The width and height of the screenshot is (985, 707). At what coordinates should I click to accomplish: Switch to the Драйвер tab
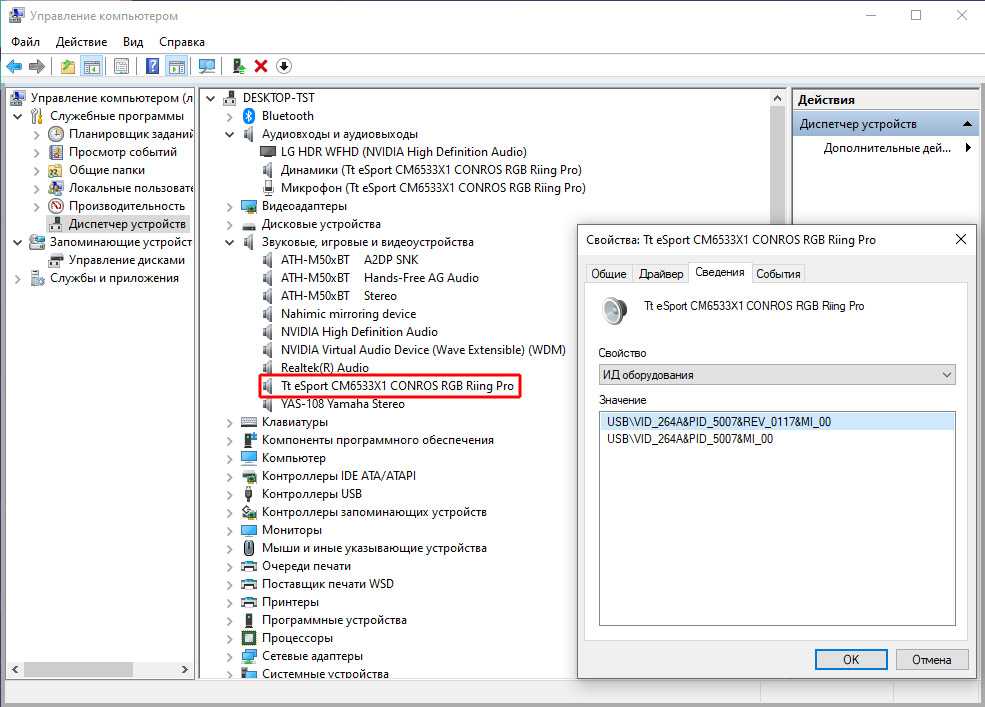click(661, 273)
